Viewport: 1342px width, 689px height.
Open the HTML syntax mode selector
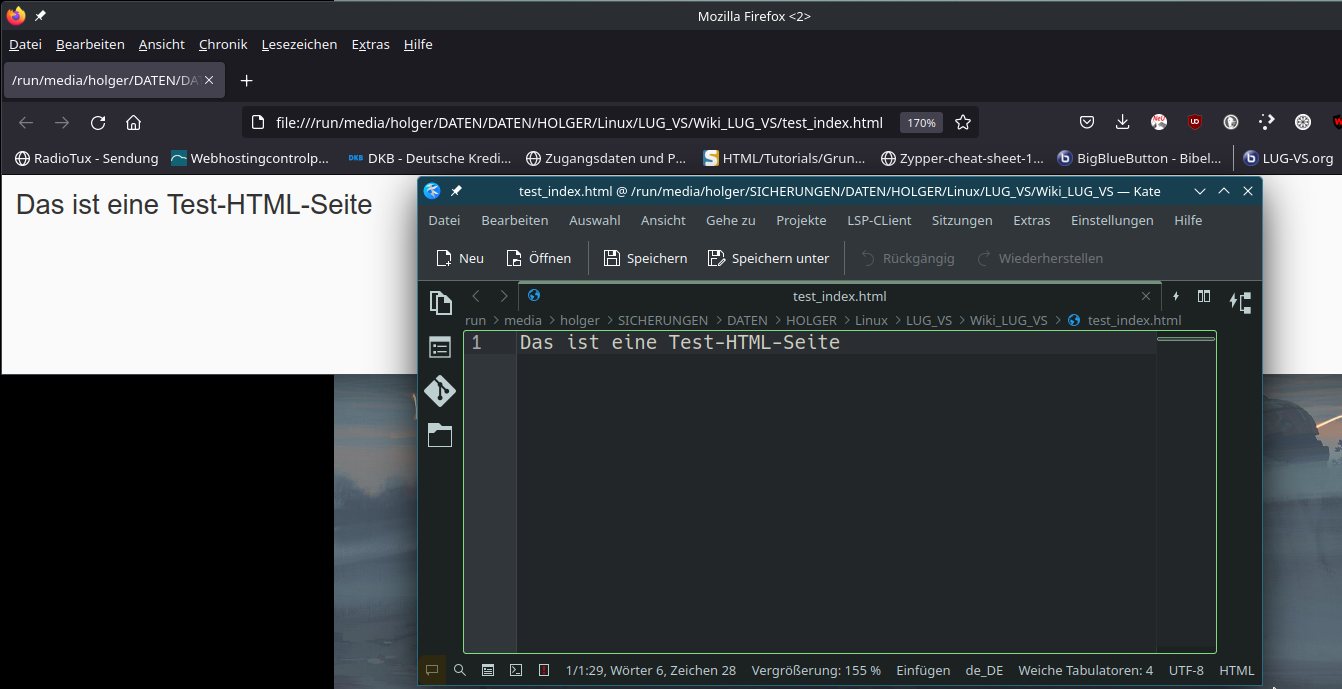click(x=1236, y=670)
